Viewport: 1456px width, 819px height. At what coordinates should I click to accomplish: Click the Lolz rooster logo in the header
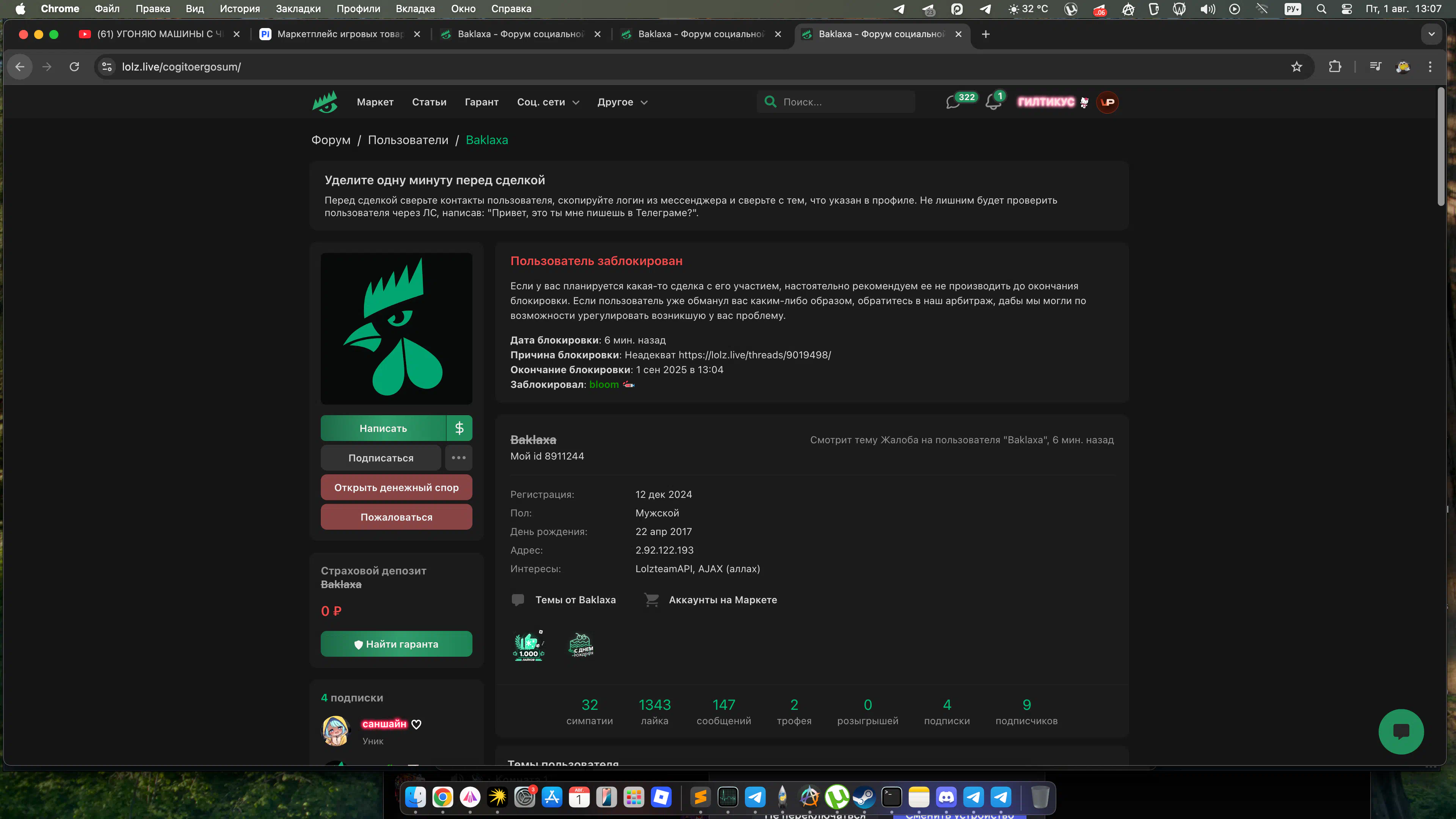click(325, 102)
